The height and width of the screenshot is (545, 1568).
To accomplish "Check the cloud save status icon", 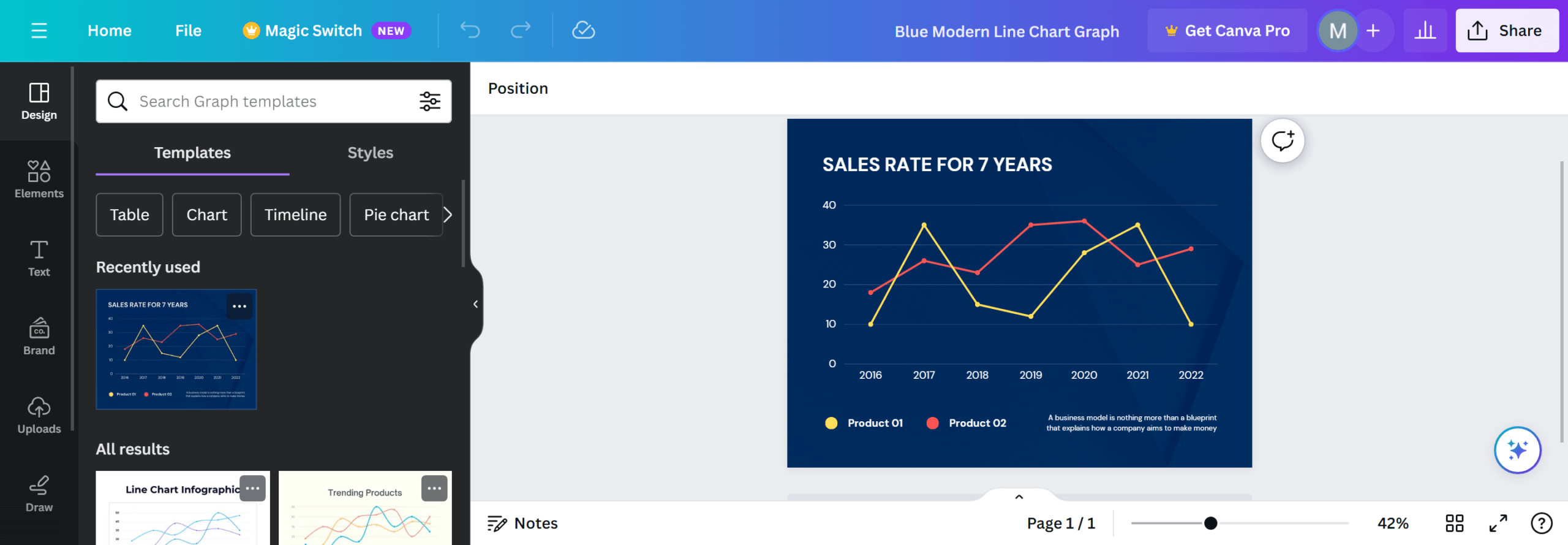I will pyautogui.click(x=583, y=30).
